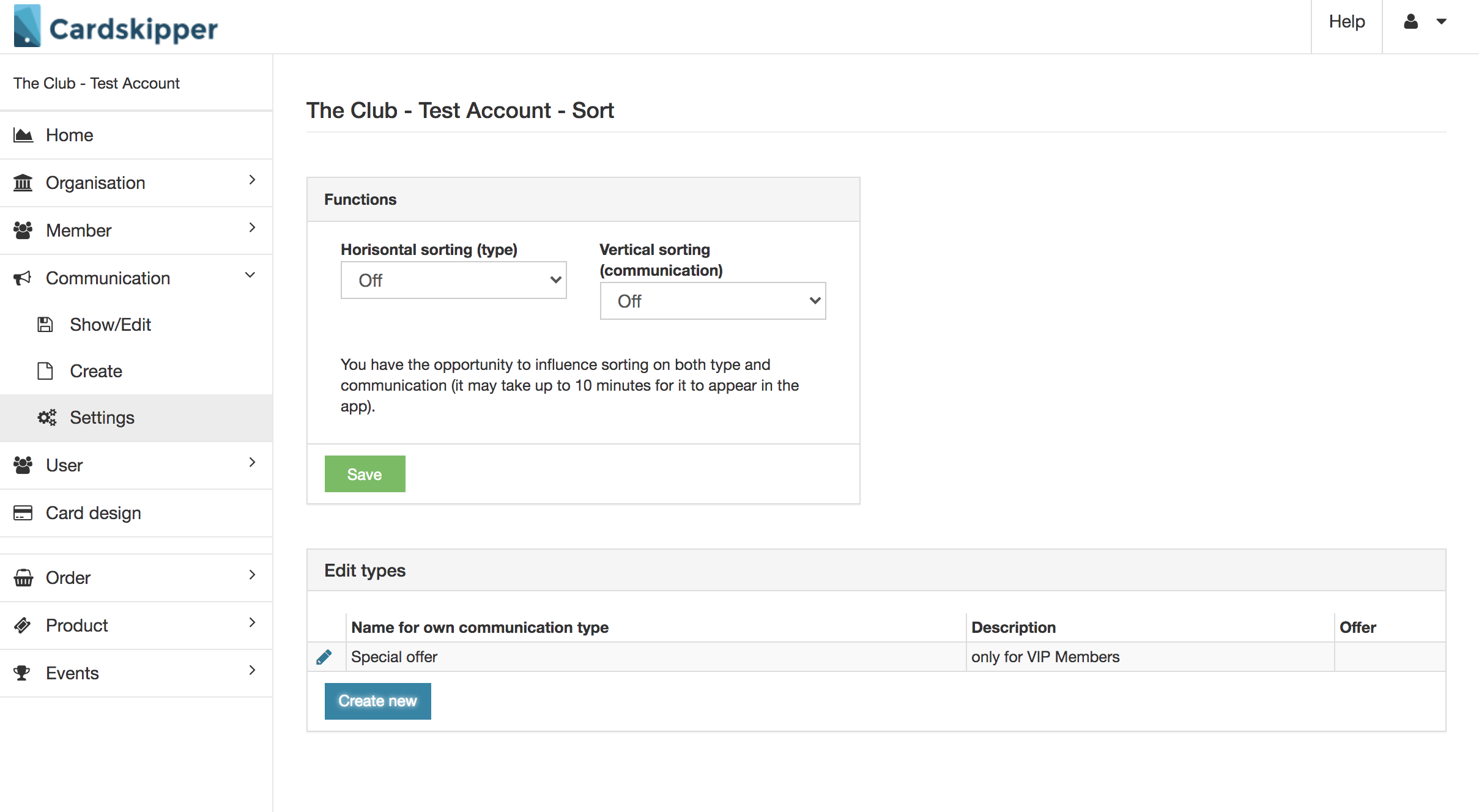The width and height of the screenshot is (1479, 812).
Task: Click the Show/Edit floppy disk icon
Action: [x=45, y=325]
